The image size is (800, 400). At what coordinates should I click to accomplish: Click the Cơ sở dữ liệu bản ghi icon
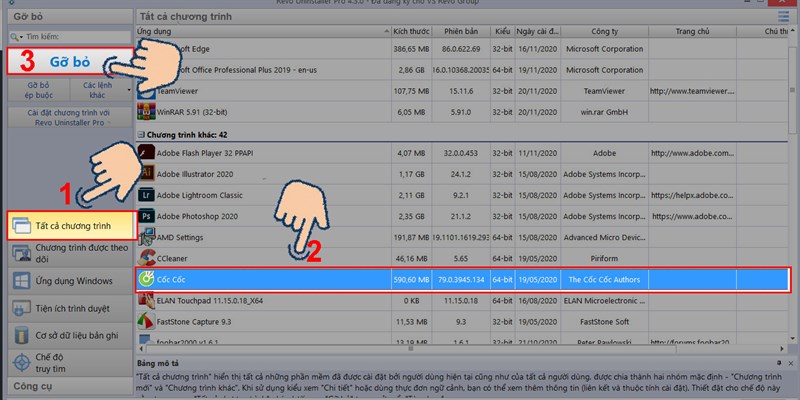[22, 335]
